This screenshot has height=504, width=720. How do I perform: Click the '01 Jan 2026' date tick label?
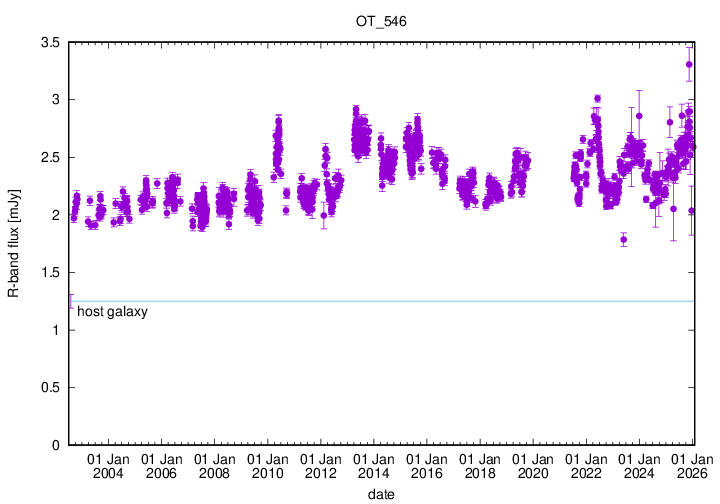(x=690, y=465)
